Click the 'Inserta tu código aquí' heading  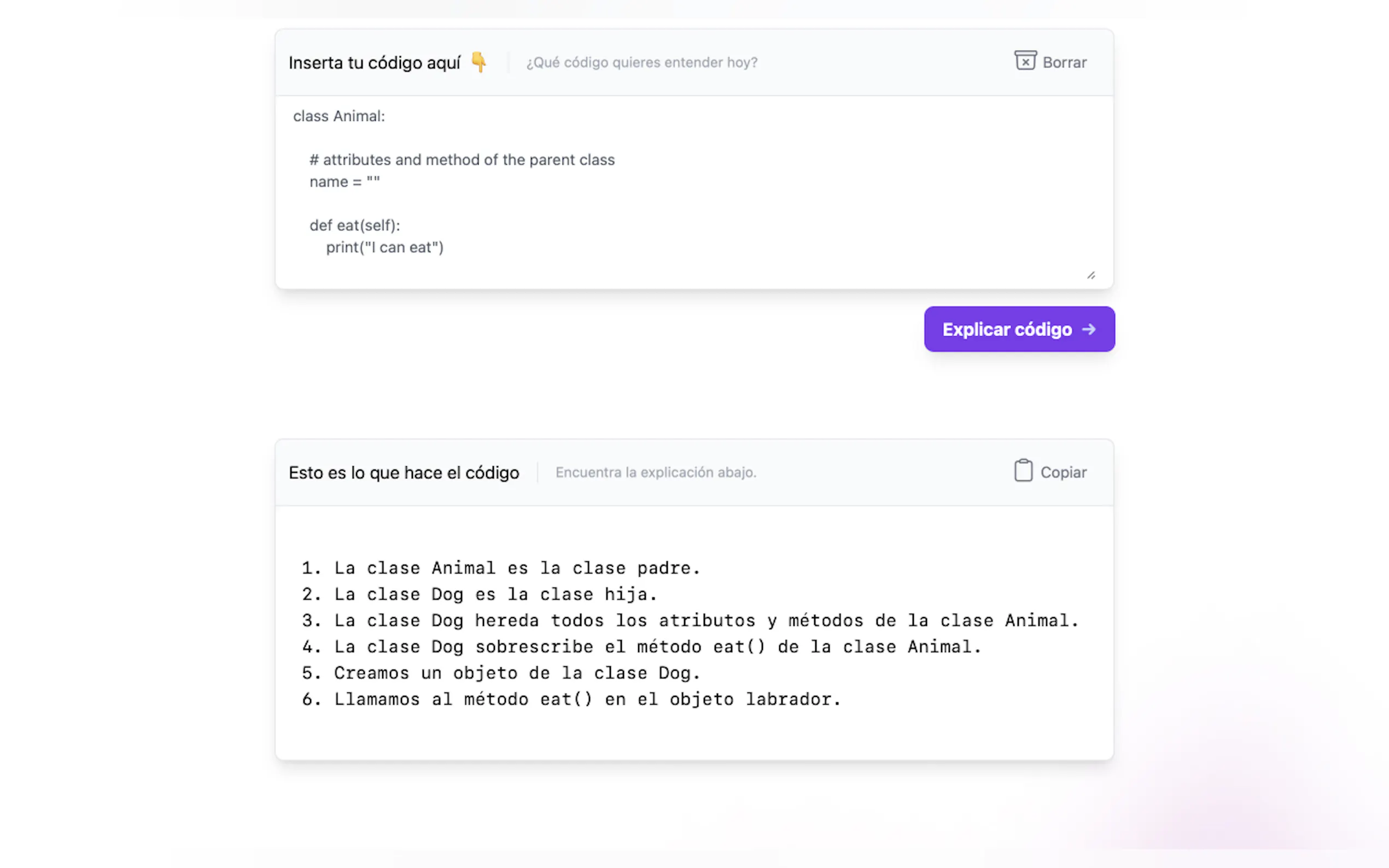tap(375, 62)
